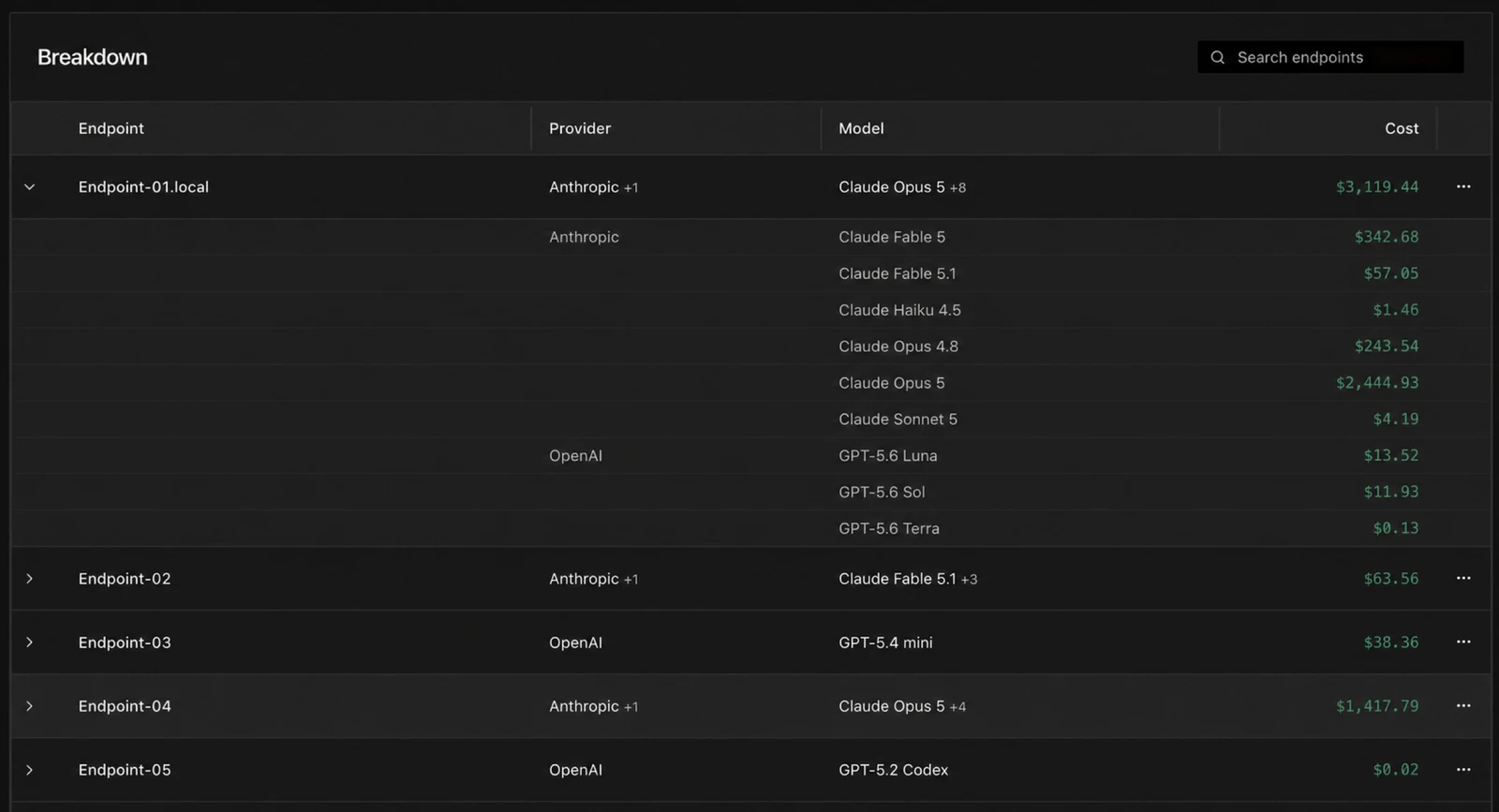Click the Claude Fable 5 model row
This screenshot has height=812, width=1499.
750,237
